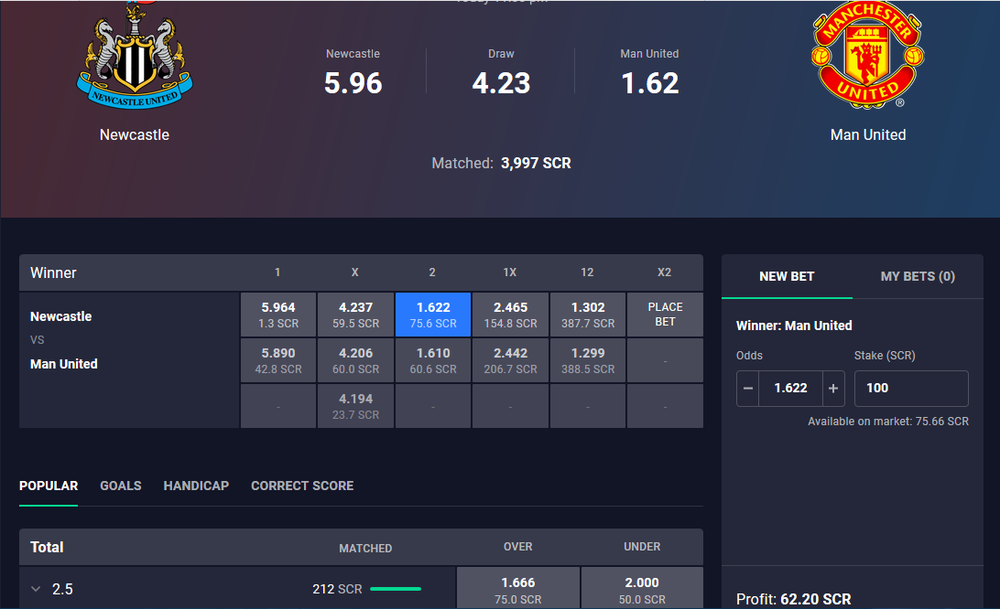Expand the 2.5 total goals row
The height and width of the screenshot is (609, 1000).
point(36,589)
